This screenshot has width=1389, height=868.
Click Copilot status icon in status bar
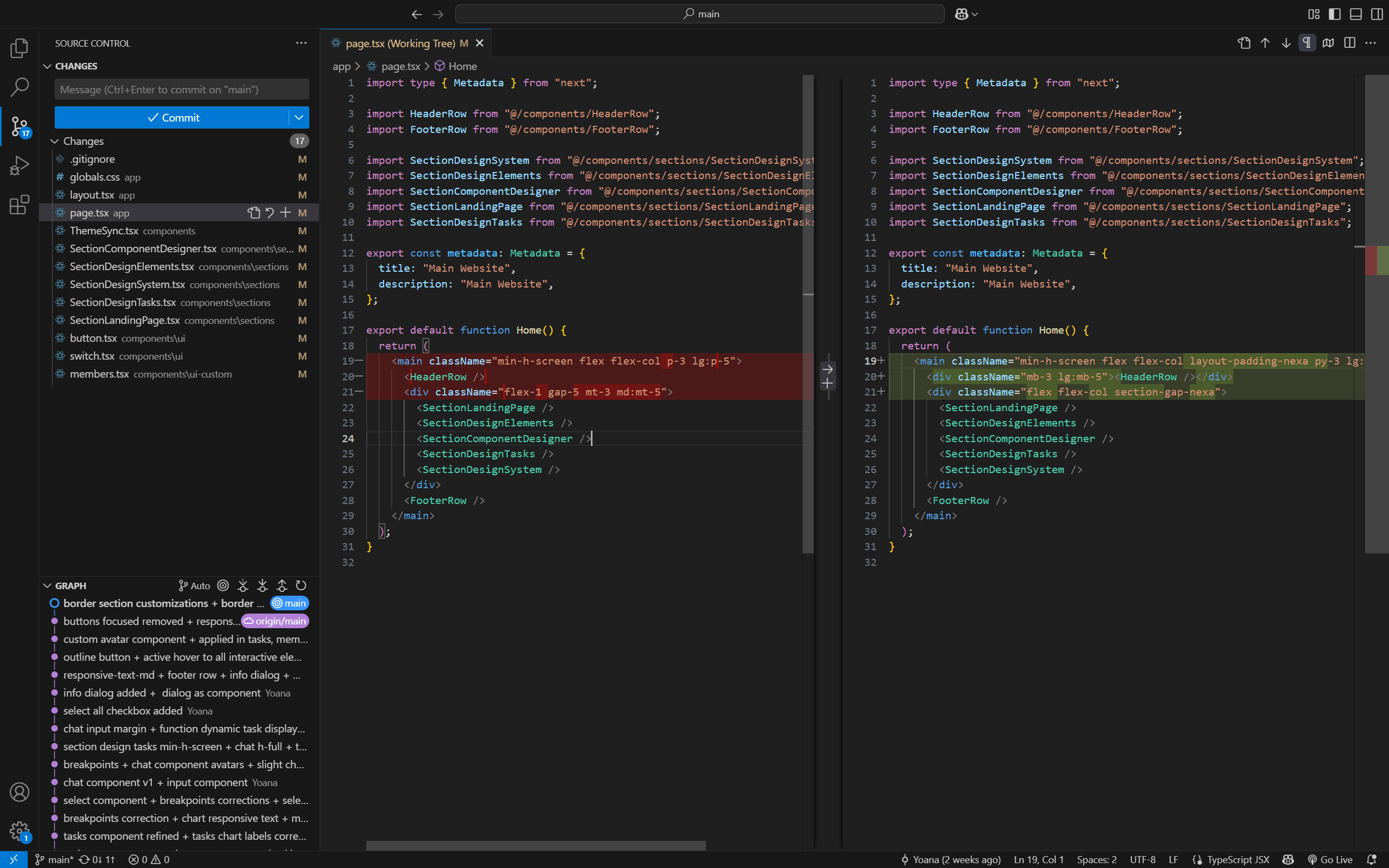1288,859
